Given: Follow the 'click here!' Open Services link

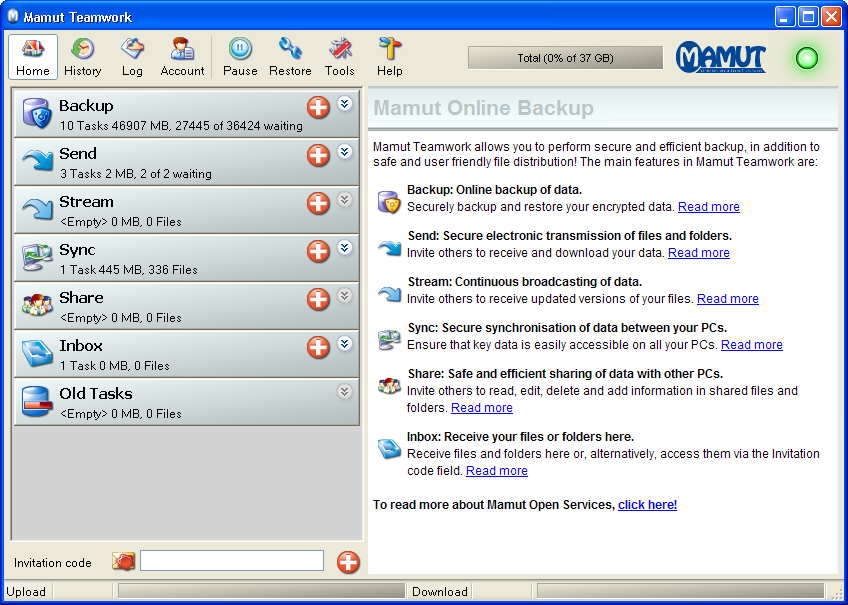Looking at the screenshot, I should (647, 504).
